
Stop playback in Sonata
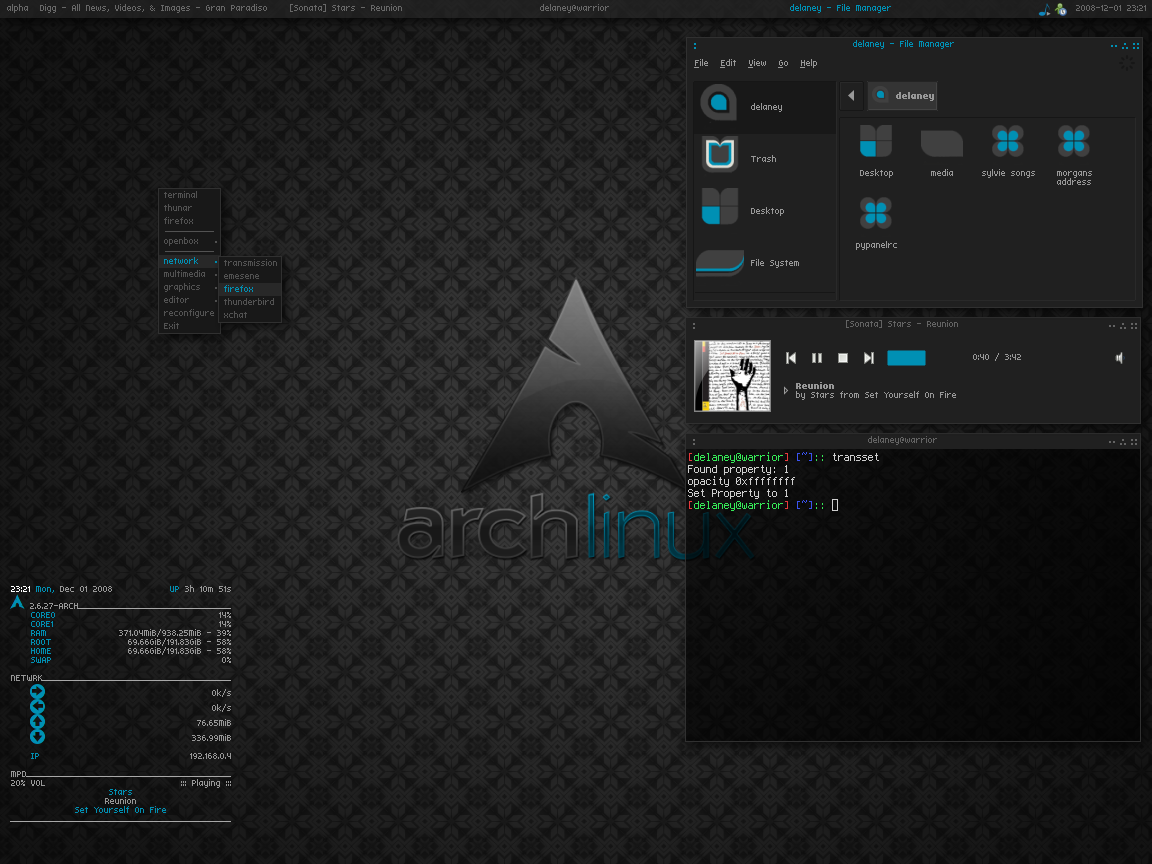[x=843, y=358]
